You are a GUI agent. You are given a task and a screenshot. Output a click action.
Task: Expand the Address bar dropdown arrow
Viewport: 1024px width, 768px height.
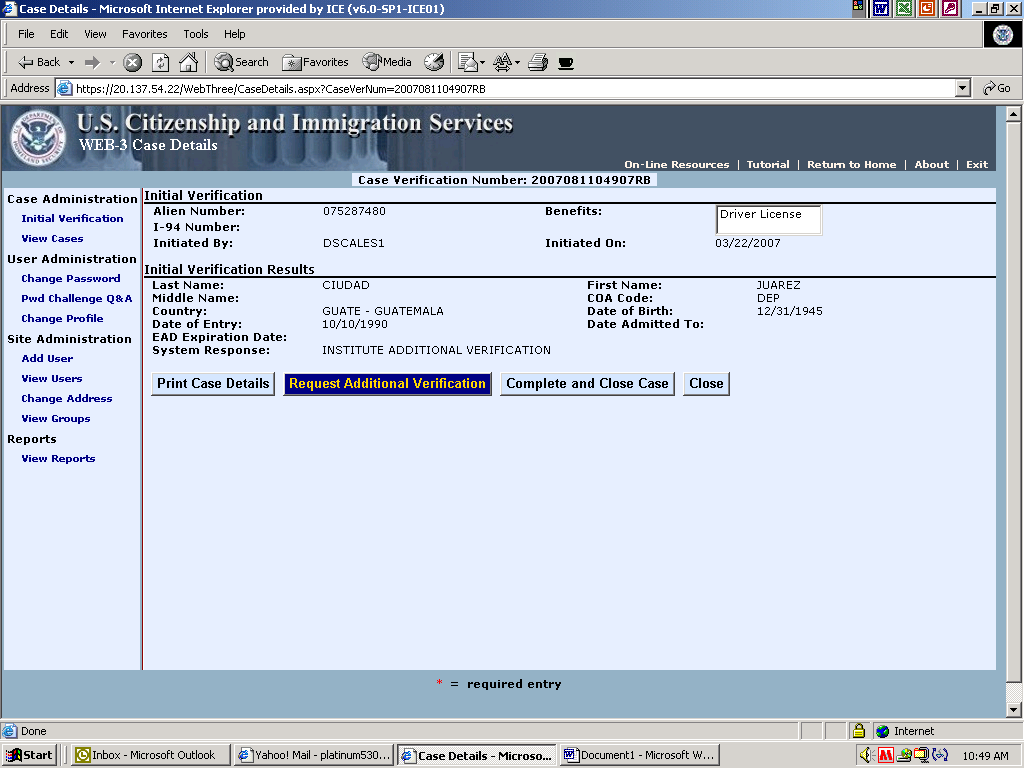click(962, 88)
